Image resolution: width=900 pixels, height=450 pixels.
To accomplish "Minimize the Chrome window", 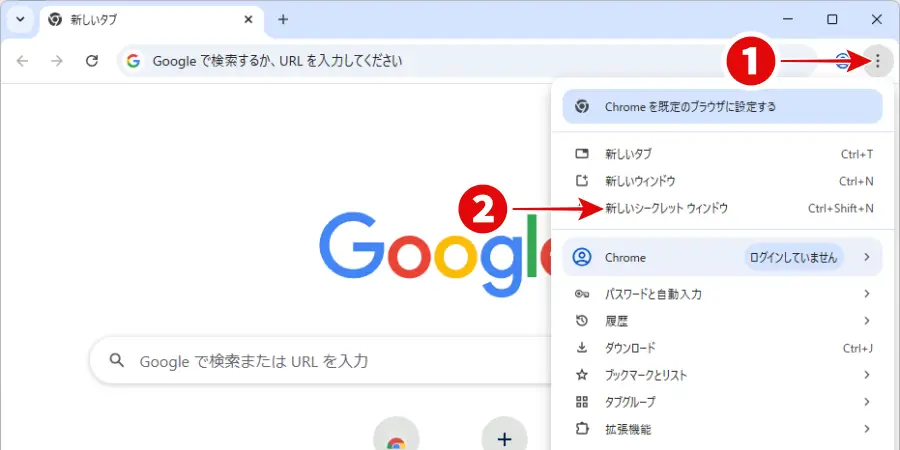I will tap(788, 20).
